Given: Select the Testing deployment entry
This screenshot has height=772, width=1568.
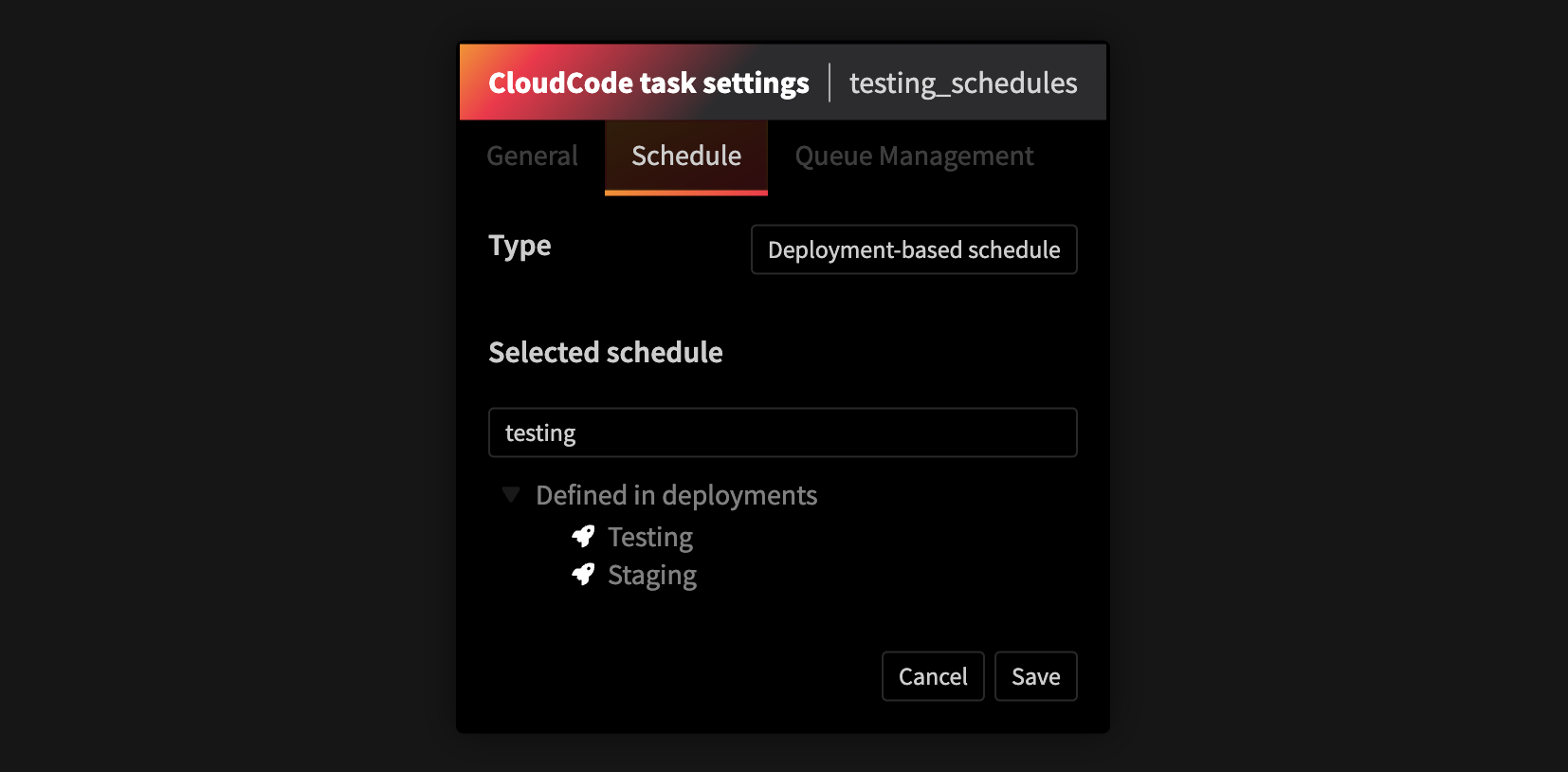Looking at the screenshot, I should point(650,538).
